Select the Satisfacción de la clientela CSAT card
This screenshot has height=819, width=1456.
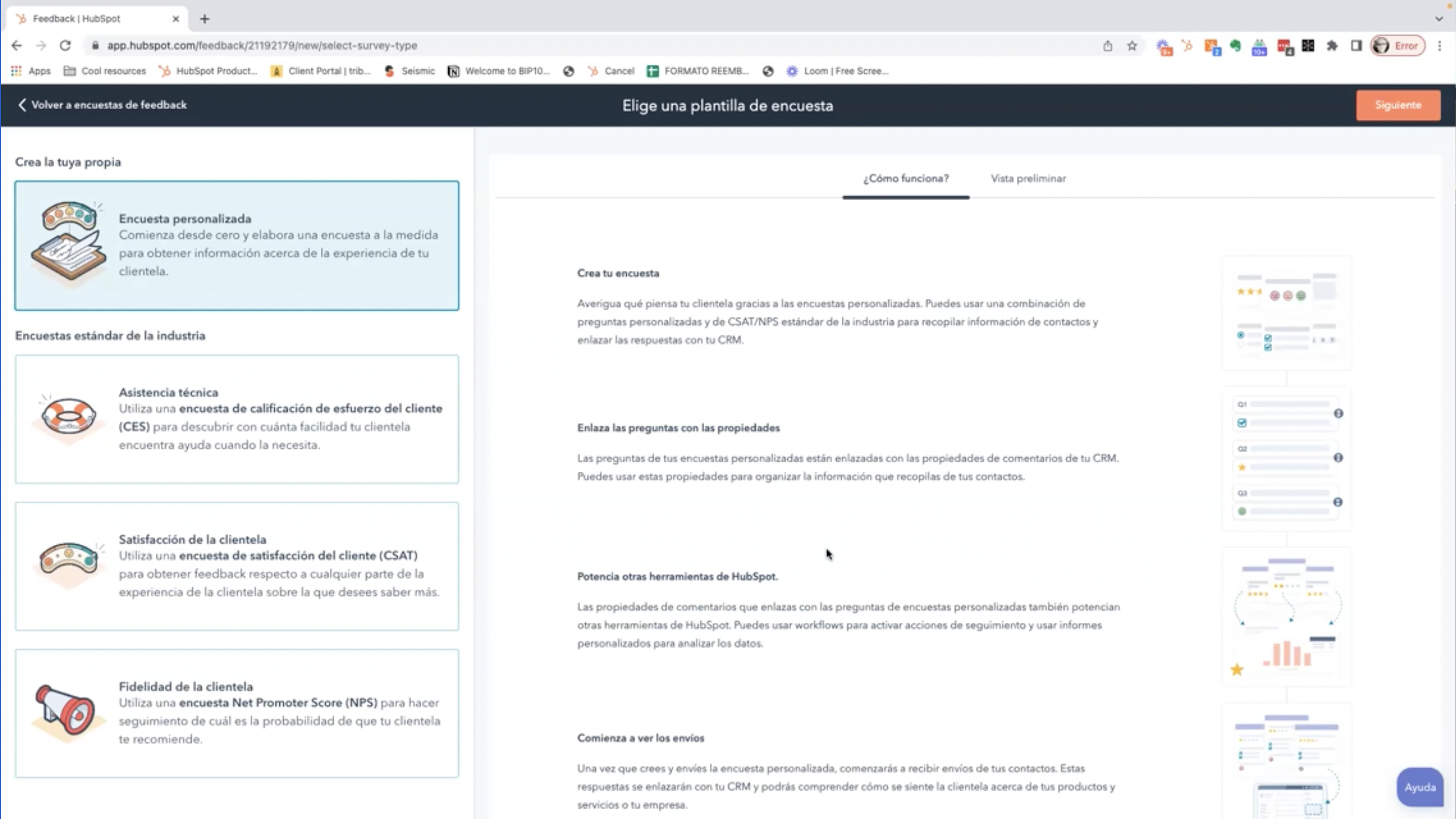[x=237, y=566]
